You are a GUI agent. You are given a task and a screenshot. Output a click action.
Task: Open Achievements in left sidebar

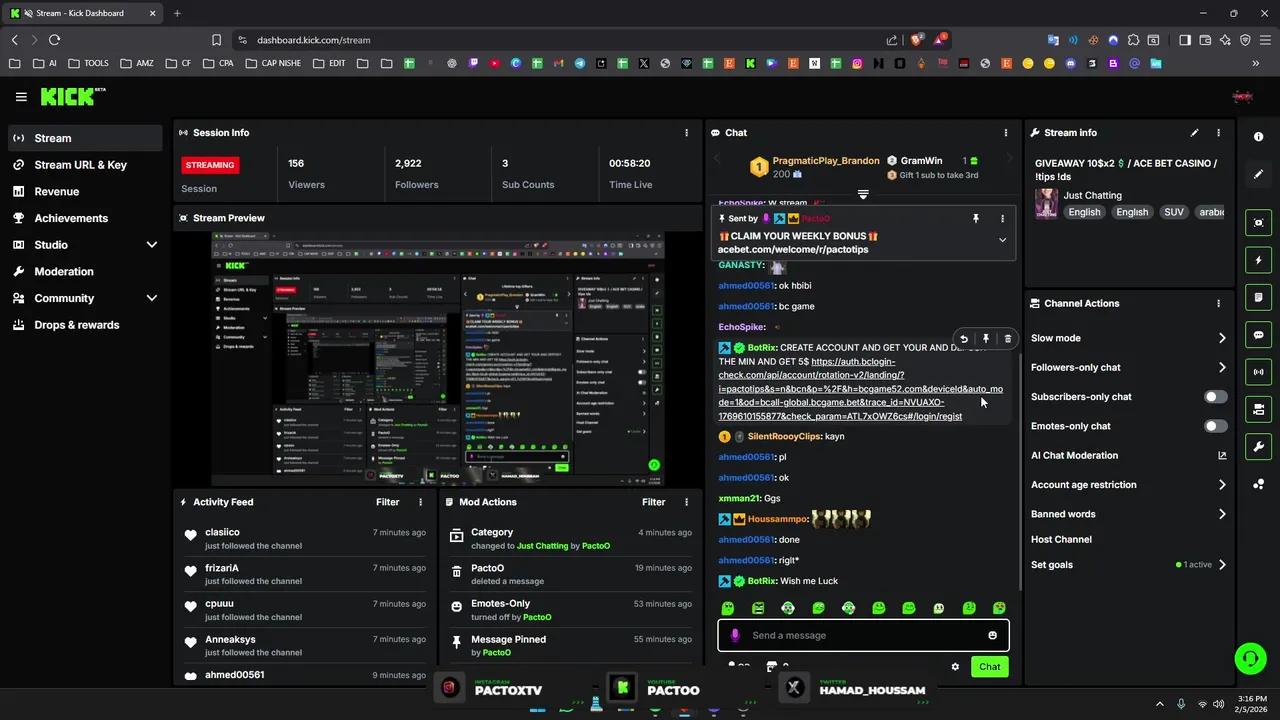[85, 218]
